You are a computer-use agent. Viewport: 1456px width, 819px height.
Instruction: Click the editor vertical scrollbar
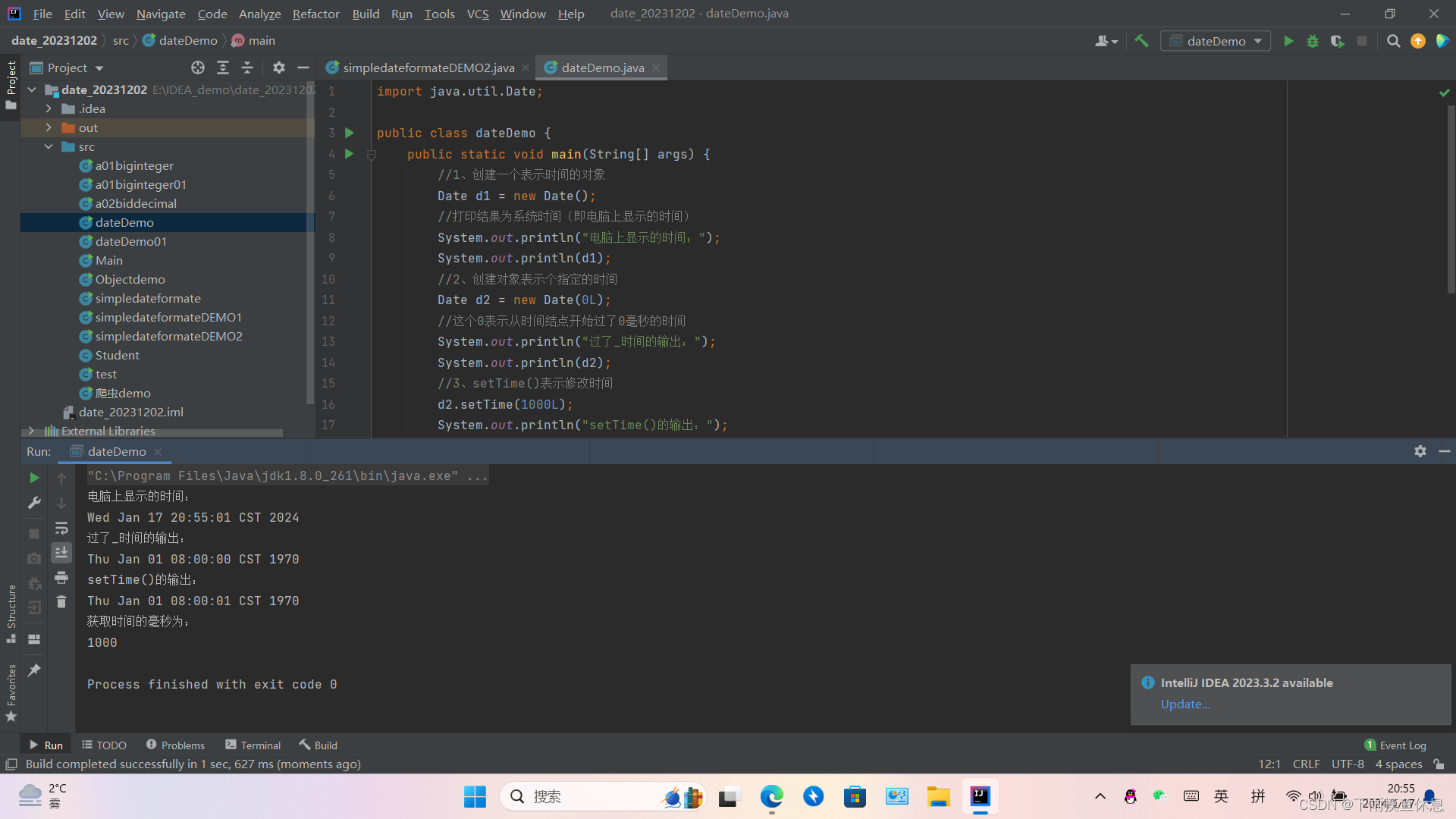(x=1451, y=199)
